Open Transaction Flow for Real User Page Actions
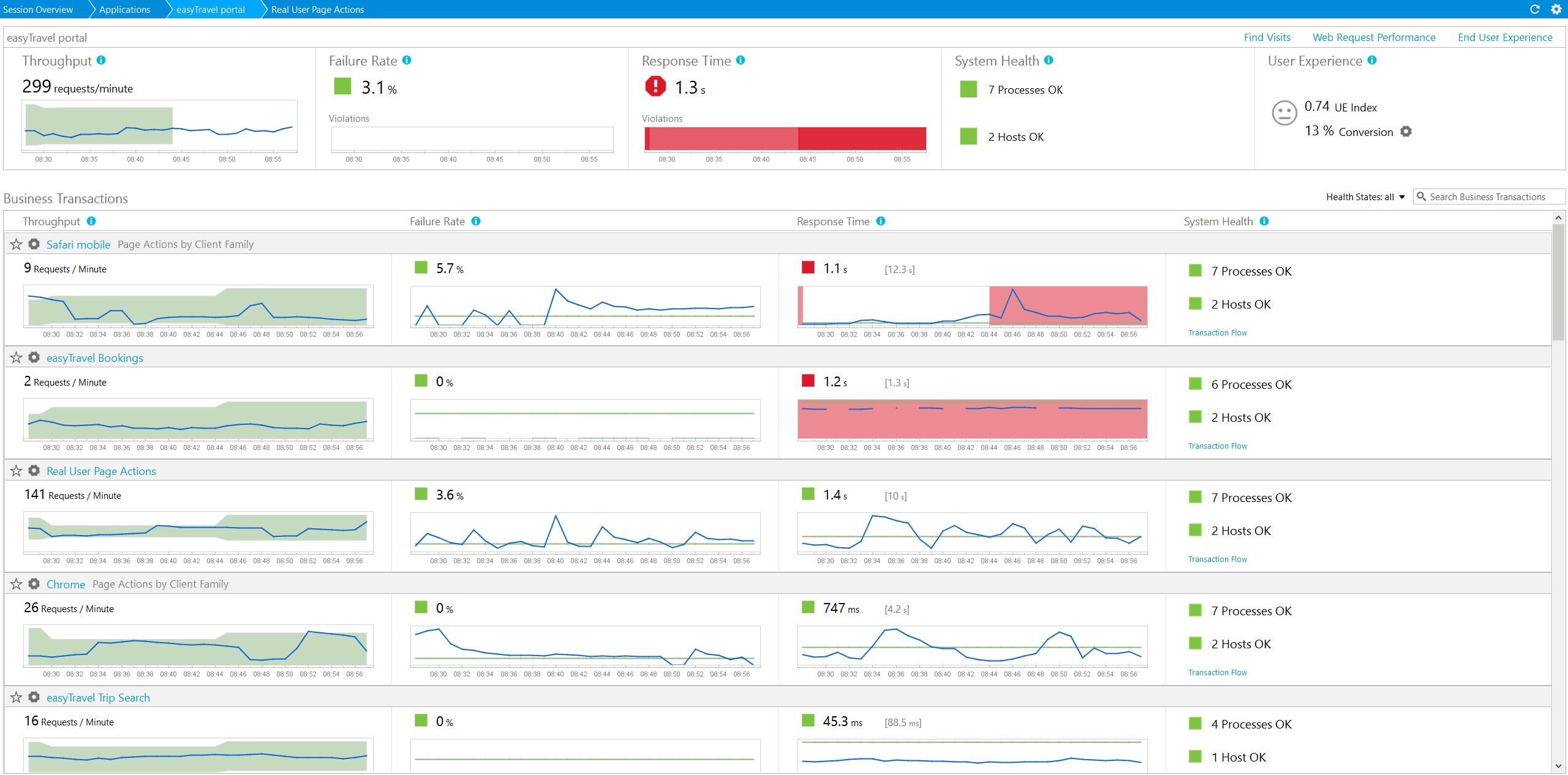This screenshot has height=775, width=1568. coord(1217,559)
